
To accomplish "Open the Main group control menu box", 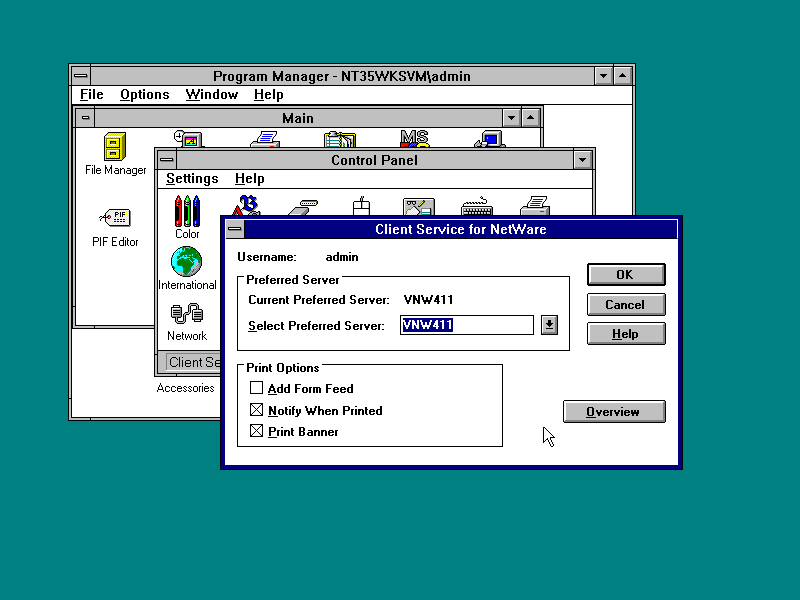I will point(85,118).
